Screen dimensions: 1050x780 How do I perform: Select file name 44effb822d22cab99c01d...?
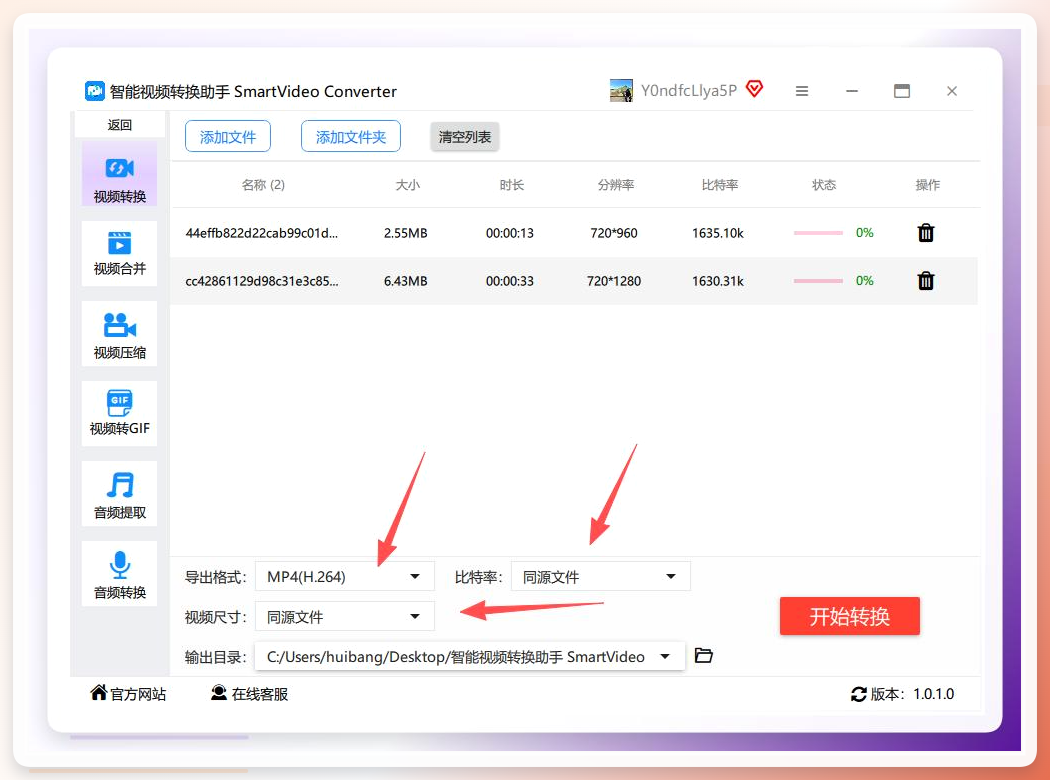262,233
